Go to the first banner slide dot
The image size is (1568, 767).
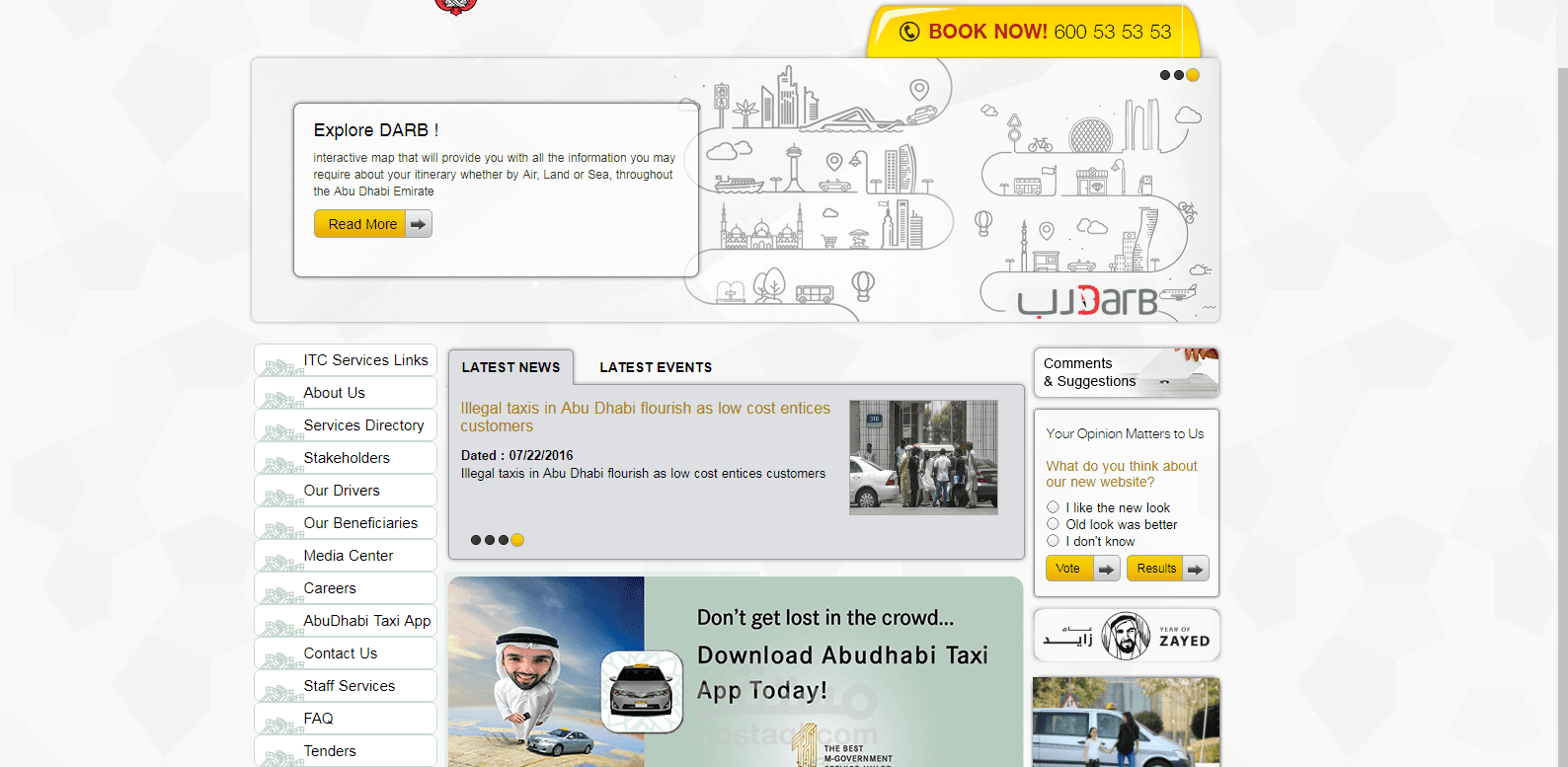[x=1165, y=75]
